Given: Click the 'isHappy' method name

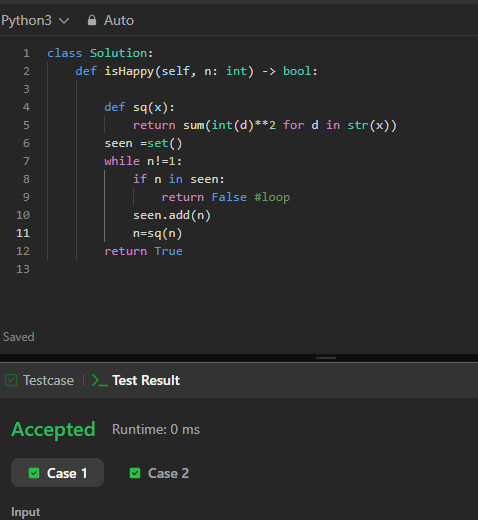Looking at the screenshot, I should coord(129,71).
